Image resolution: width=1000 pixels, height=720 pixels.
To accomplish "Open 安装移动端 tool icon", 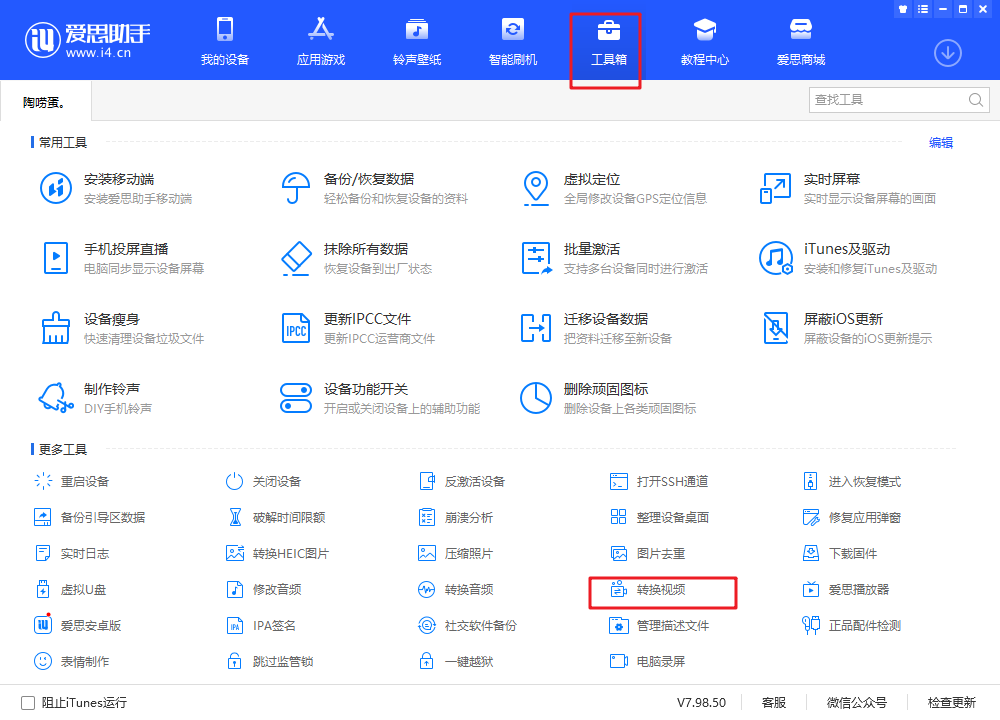I will (56, 188).
